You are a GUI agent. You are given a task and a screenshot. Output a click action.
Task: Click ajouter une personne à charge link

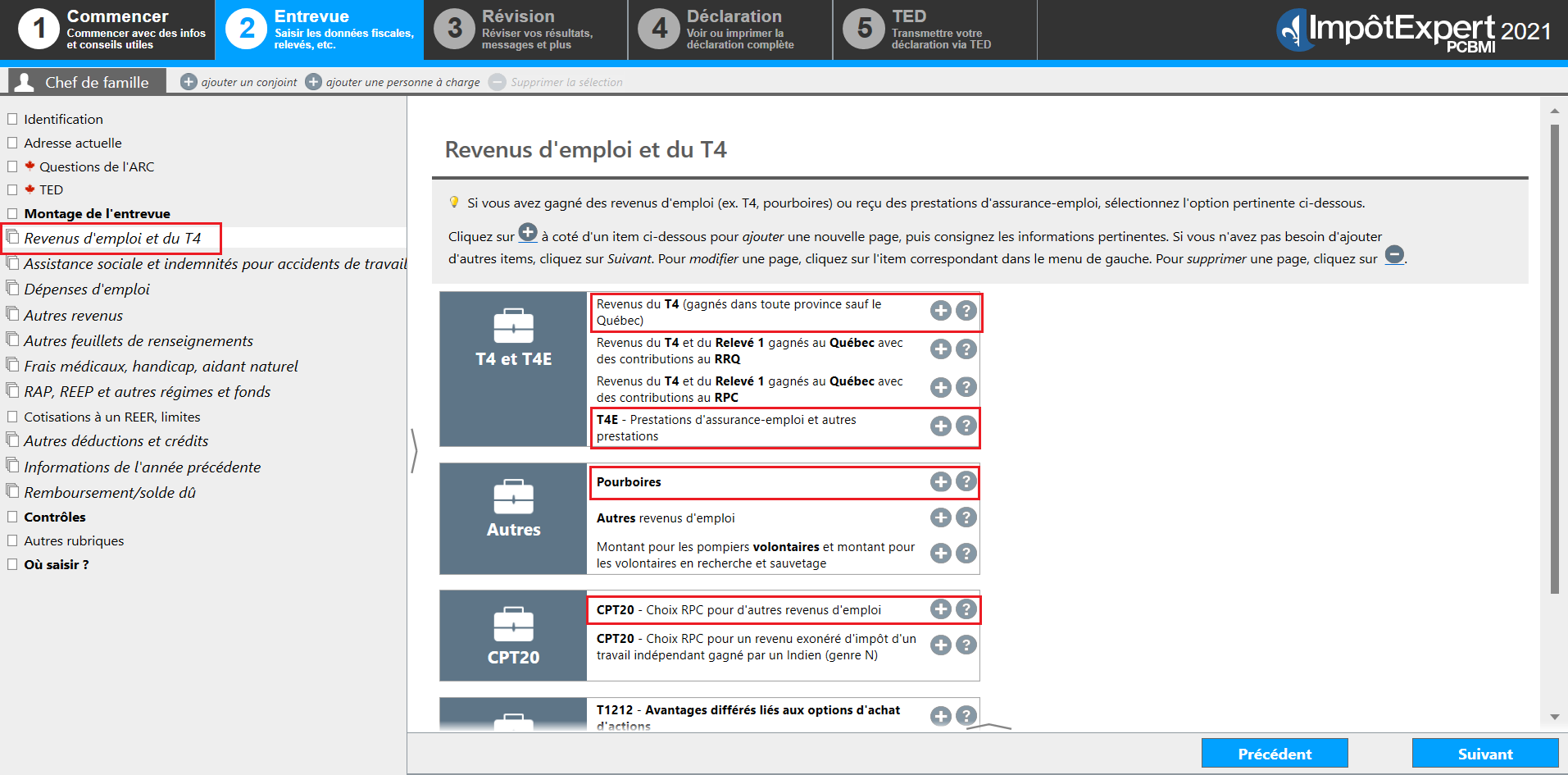click(403, 82)
